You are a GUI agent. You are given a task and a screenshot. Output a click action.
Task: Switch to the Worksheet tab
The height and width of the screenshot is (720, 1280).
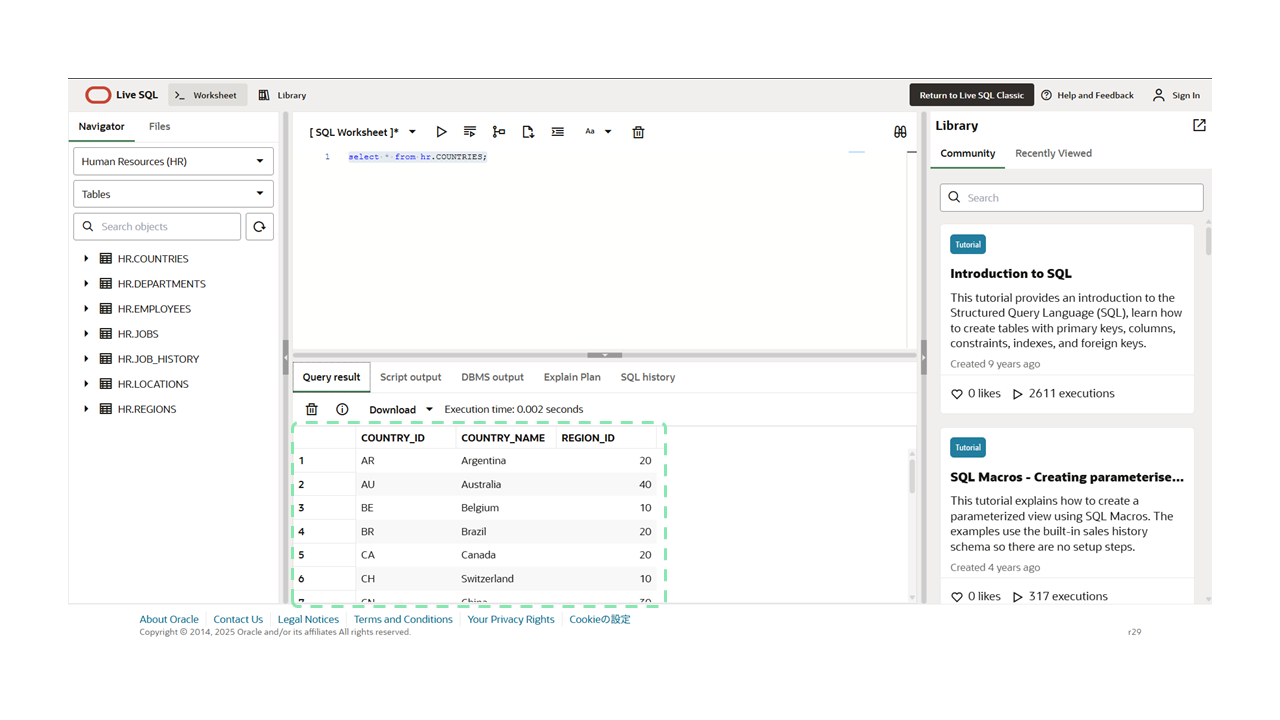pos(206,95)
